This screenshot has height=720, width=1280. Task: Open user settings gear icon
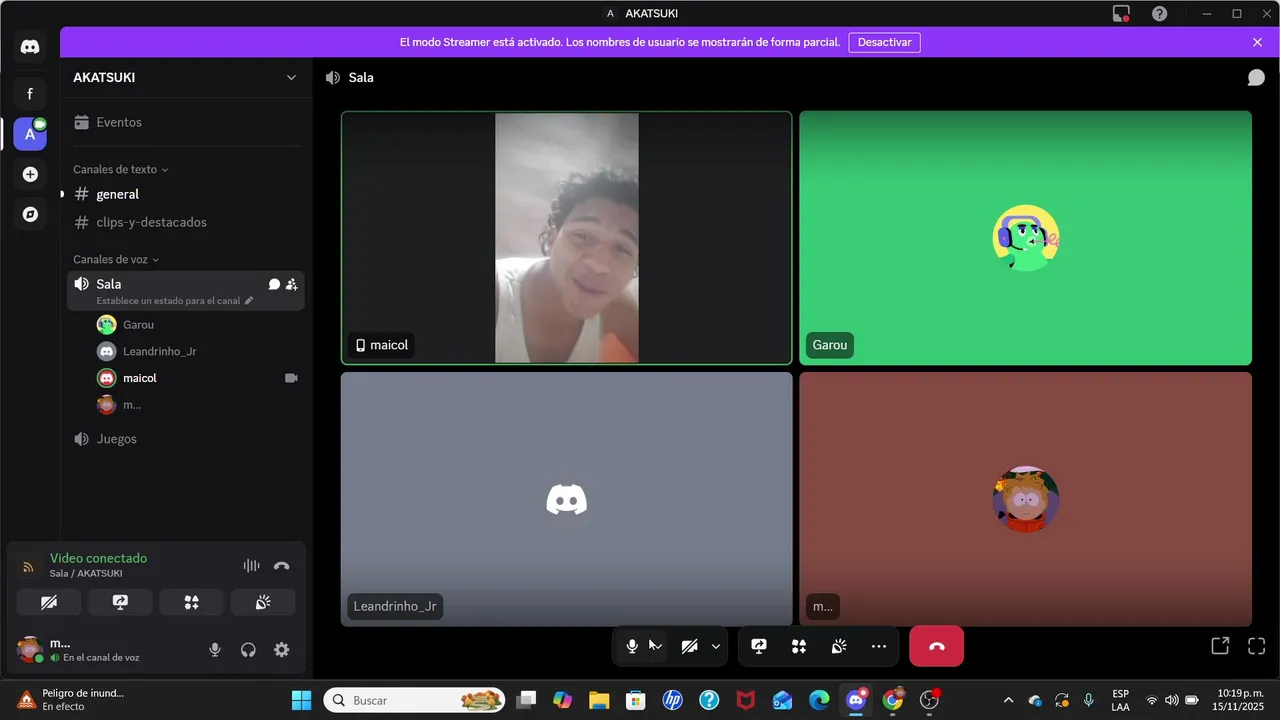(x=282, y=650)
